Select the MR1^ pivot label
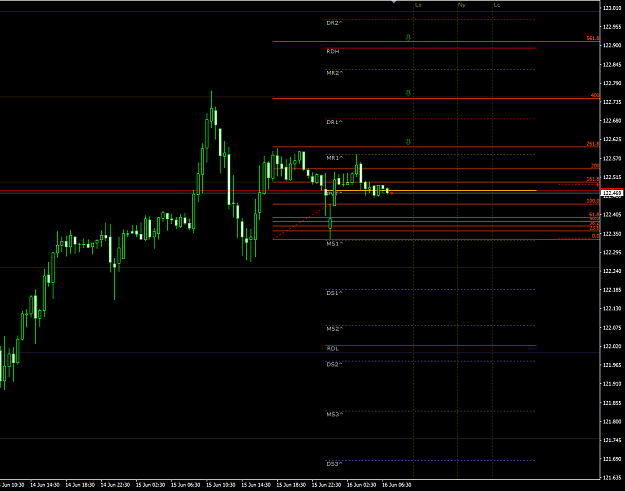625x491 pixels. 335,158
